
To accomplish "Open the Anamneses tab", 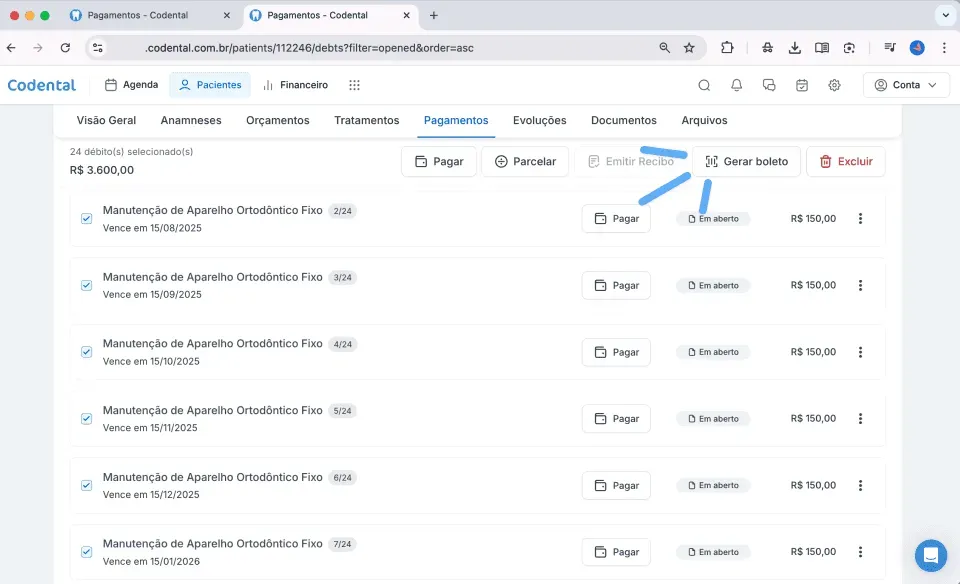I will click(191, 121).
